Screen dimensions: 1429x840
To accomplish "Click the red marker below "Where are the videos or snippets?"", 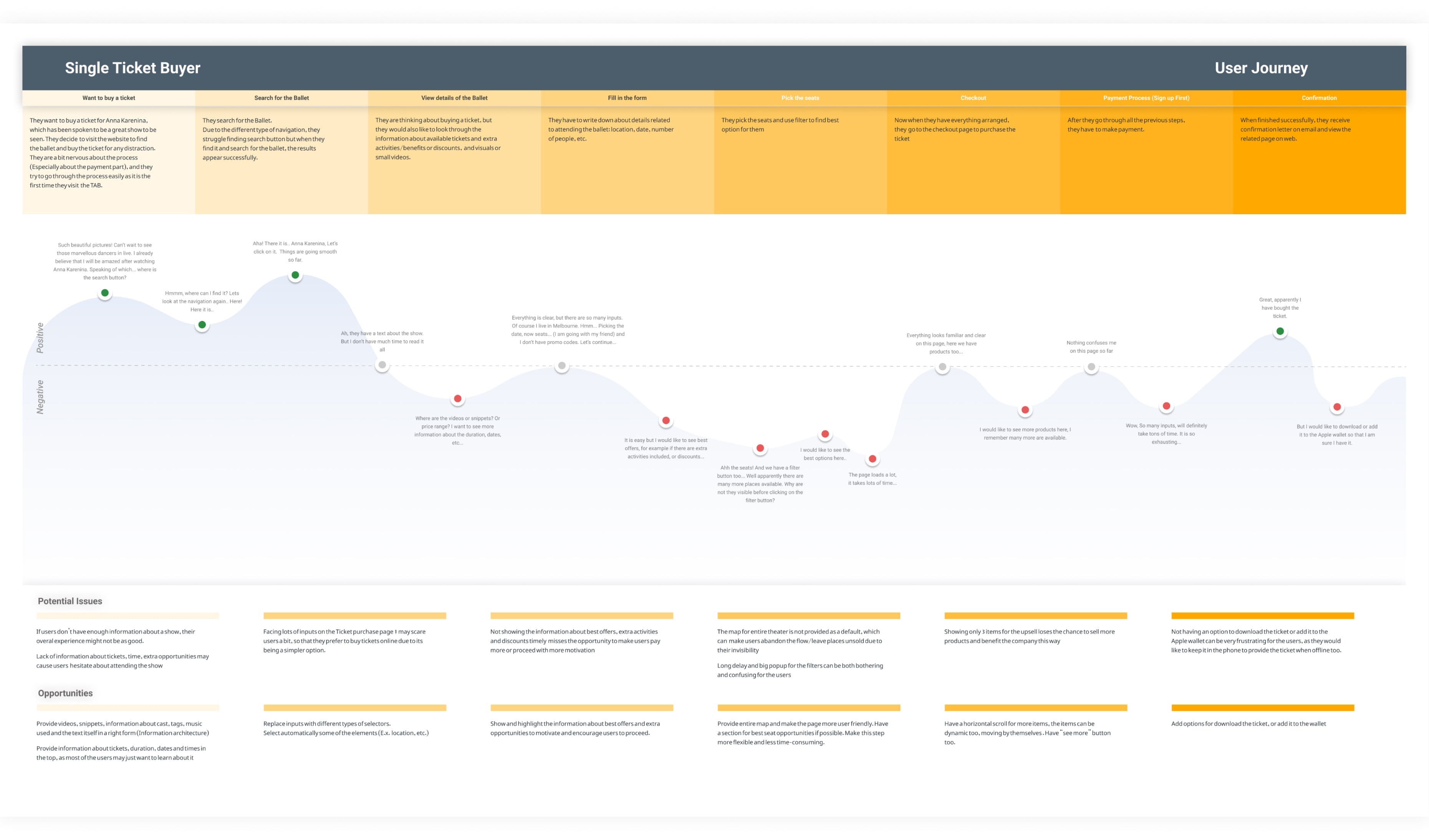I will pyautogui.click(x=458, y=399).
